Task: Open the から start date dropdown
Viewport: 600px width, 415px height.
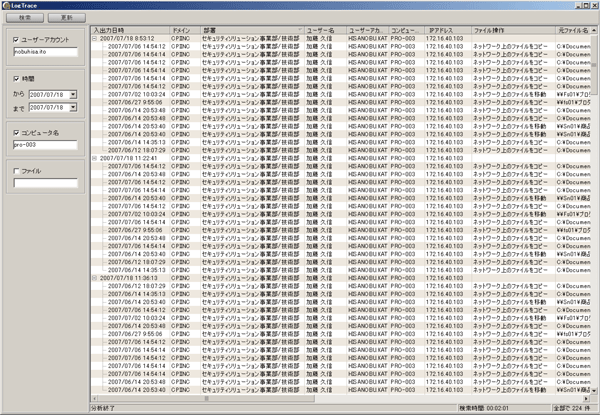Action: click(x=73, y=93)
